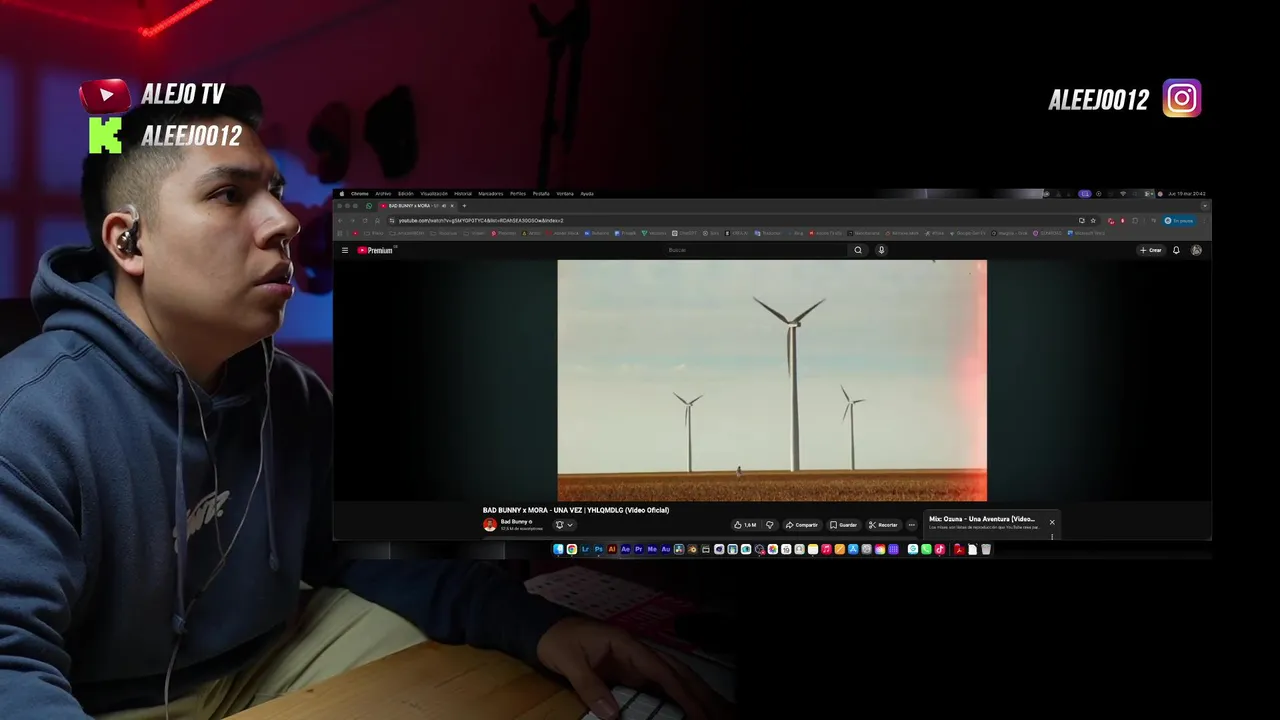Click Recortar to clip the video
The width and height of the screenshot is (1280, 720).
[x=883, y=525]
